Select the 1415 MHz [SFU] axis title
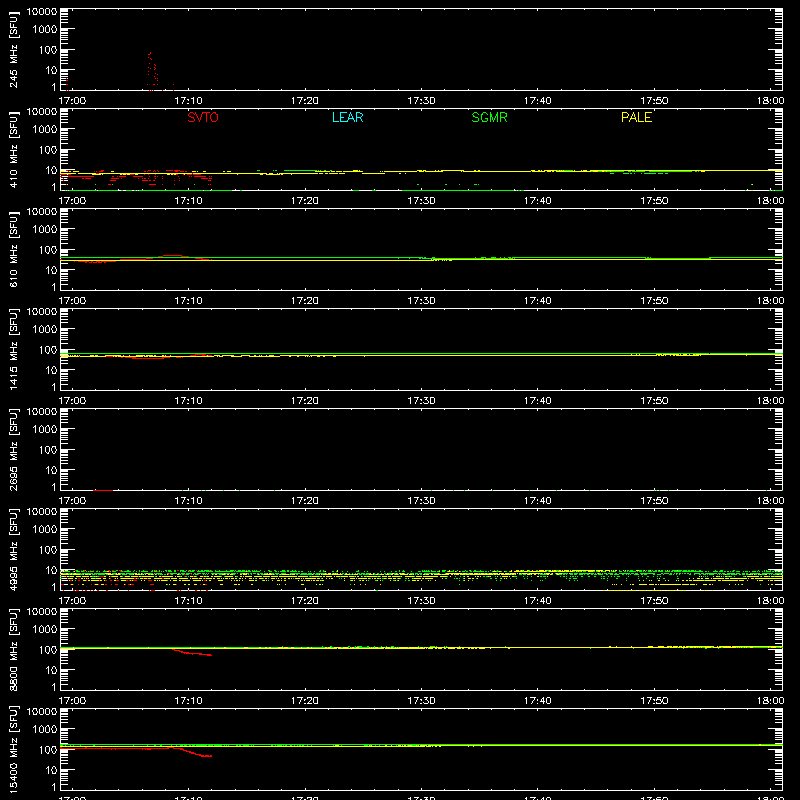The image size is (800, 800). tap(13, 349)
